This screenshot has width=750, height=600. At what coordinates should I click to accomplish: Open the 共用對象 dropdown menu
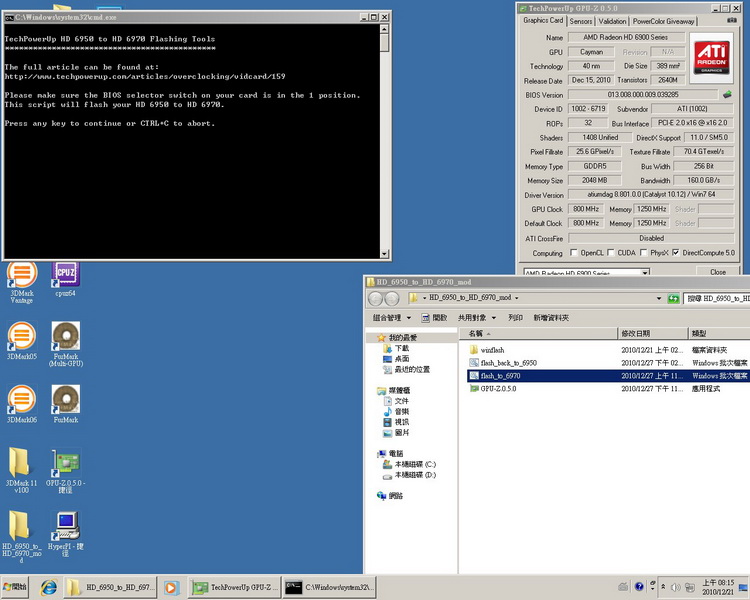(x=477, y=318)
